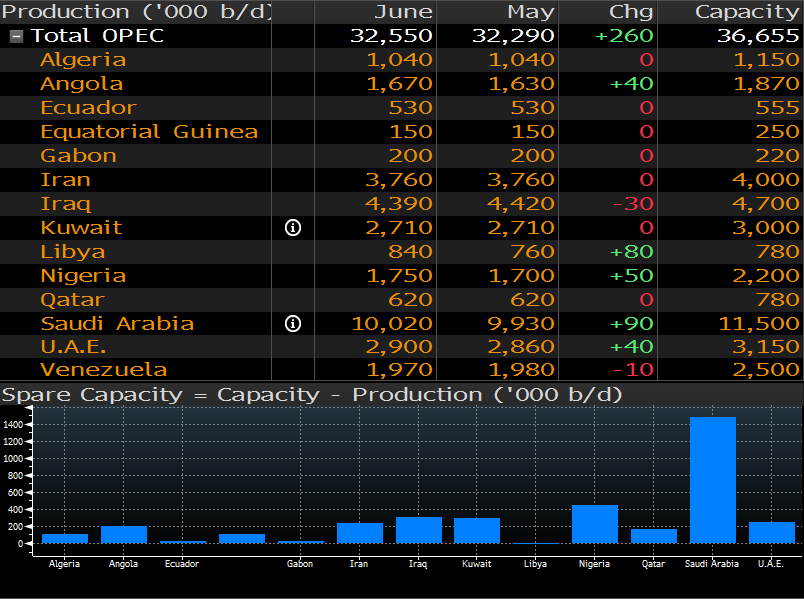Collapse the Total OPEC row group
Screen dimensions: 804x599
(17, 36)
